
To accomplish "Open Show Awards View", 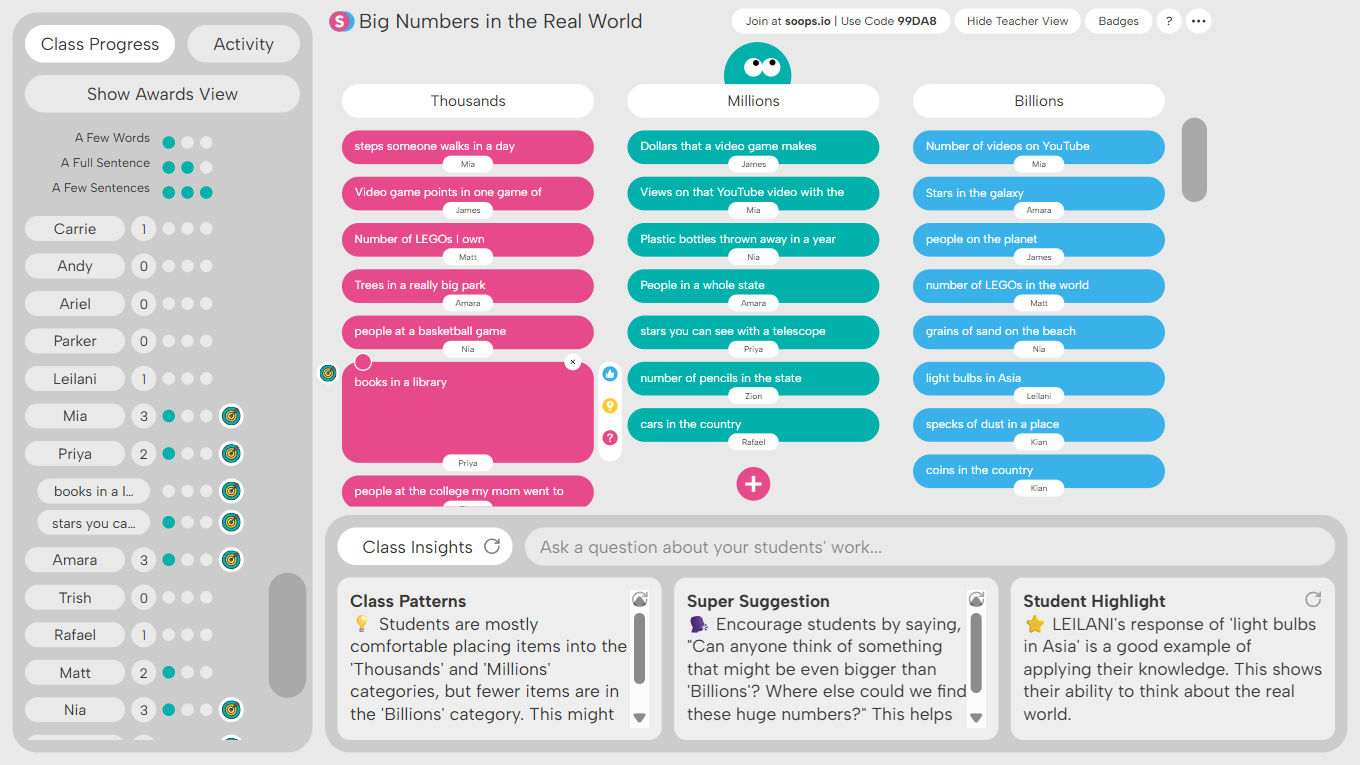I will 161,93.
